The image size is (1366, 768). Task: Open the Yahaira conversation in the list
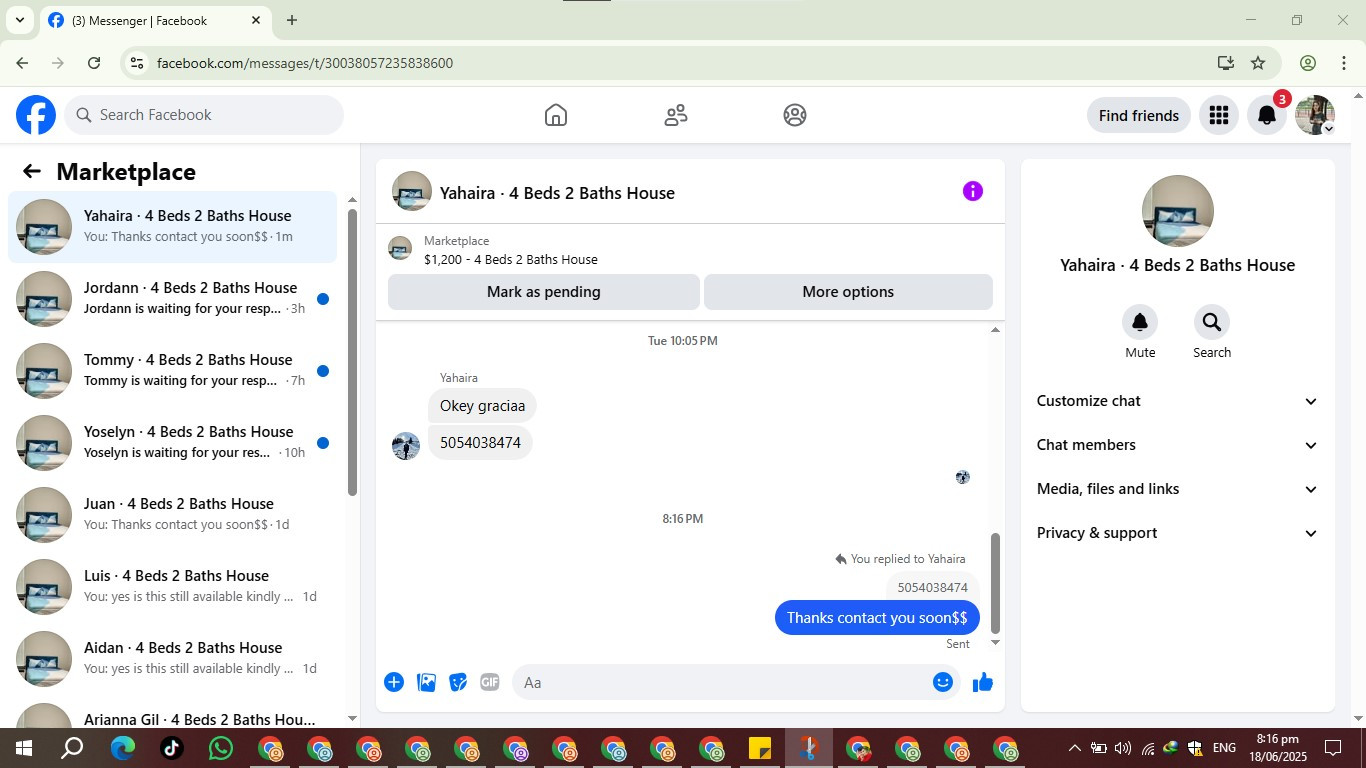point(173,227)
